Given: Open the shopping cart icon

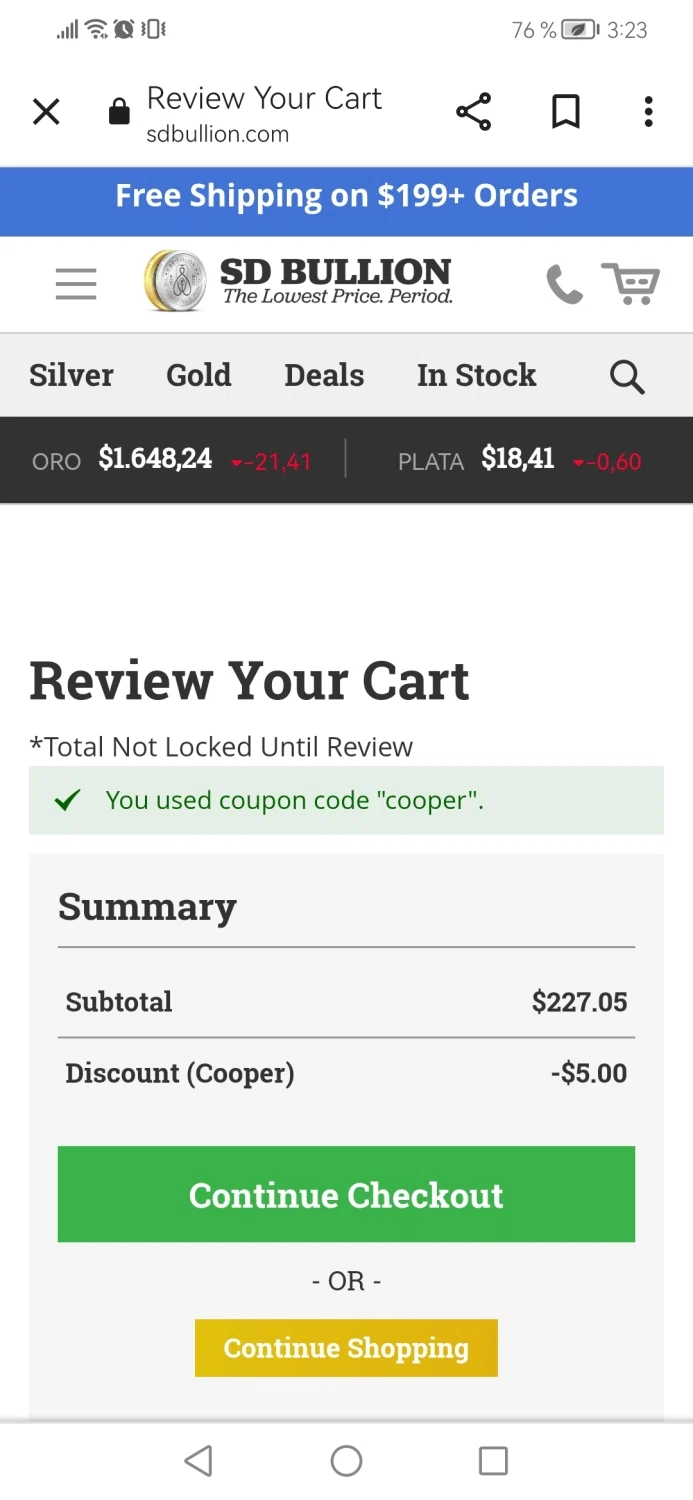Looking at the screenshot, I should pyautogui.click(x=630, y=284).
